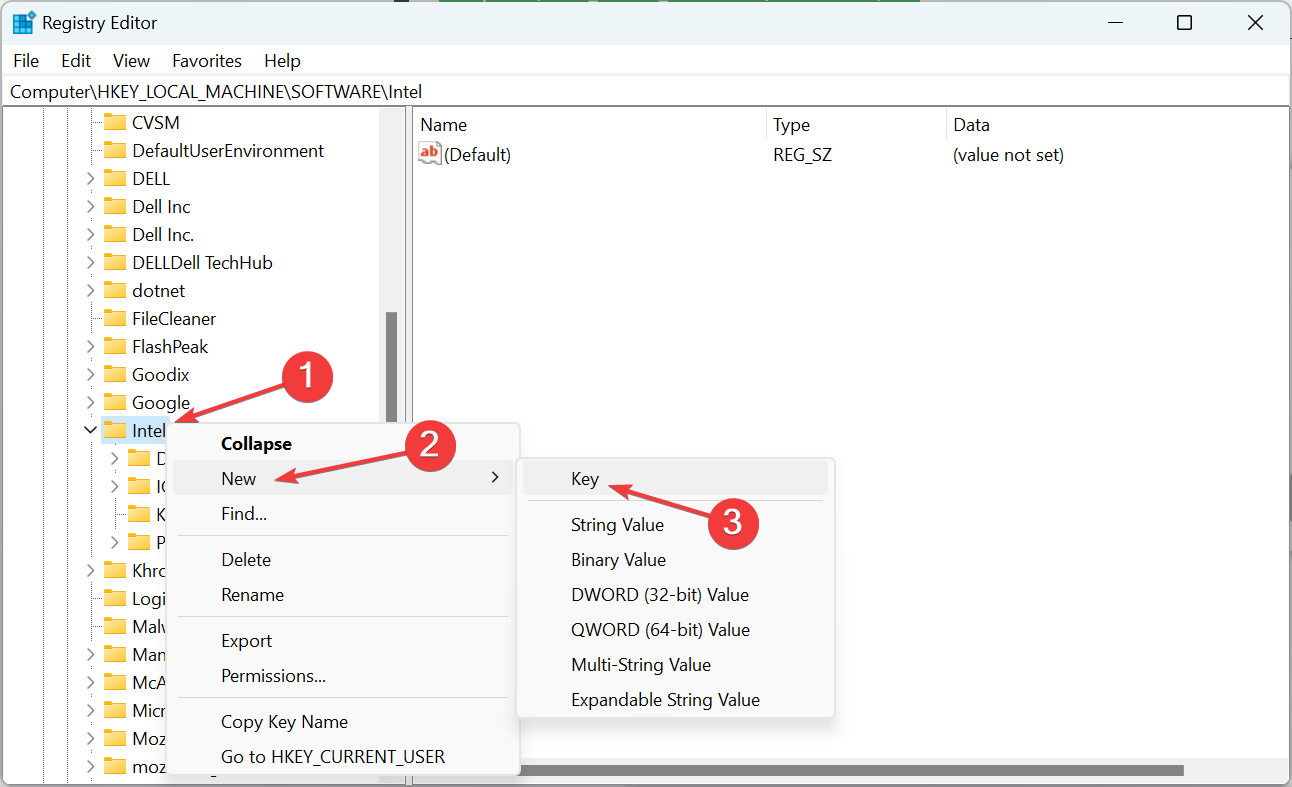
Task: Expand the all-caps DELL key with its chevron
Action: pos(90,178)
